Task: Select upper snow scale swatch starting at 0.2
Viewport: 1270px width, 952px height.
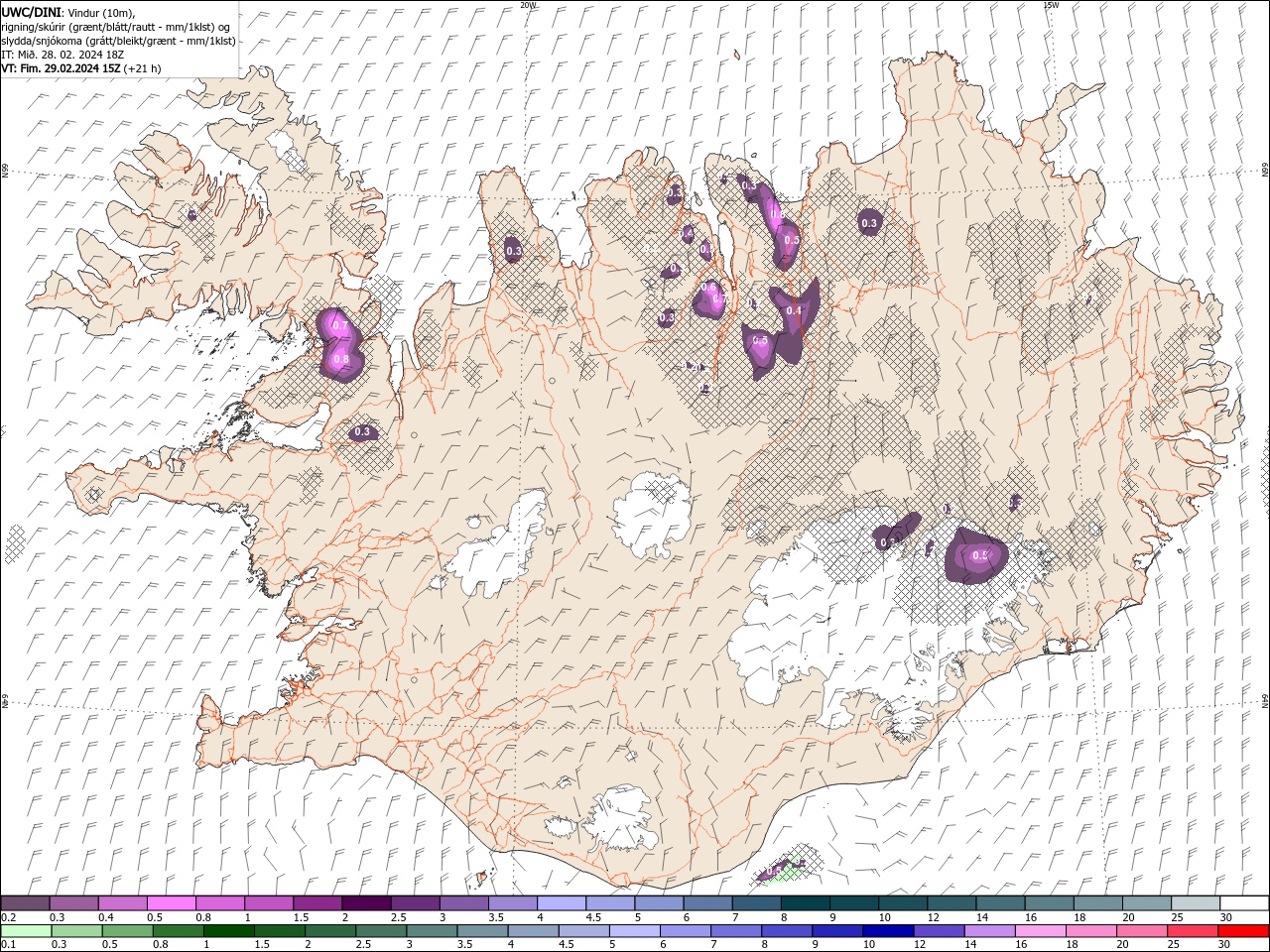Action: point(25,903)
